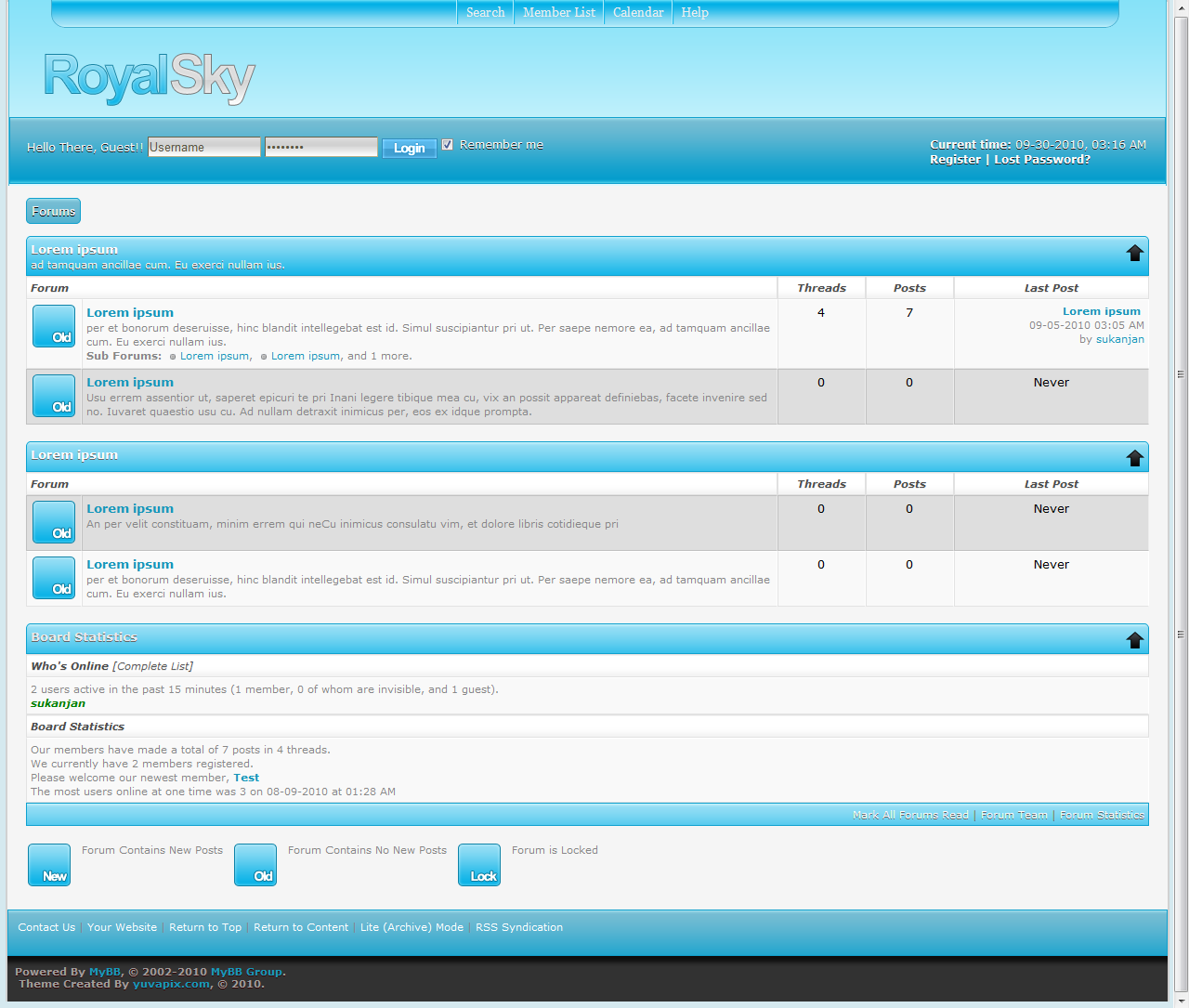The width and height of the screenshot is (1189, 1008).
Task: Collapse the Board Statistics section
Action: pyautogui.click(x=1134, y=640)
